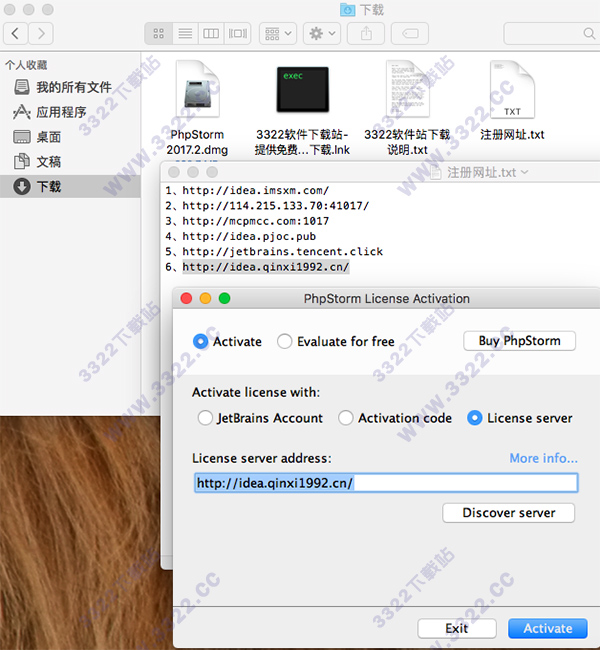Click highlighted line http://idea.qinxi1992.cn/ in text file

click(266, 267)
